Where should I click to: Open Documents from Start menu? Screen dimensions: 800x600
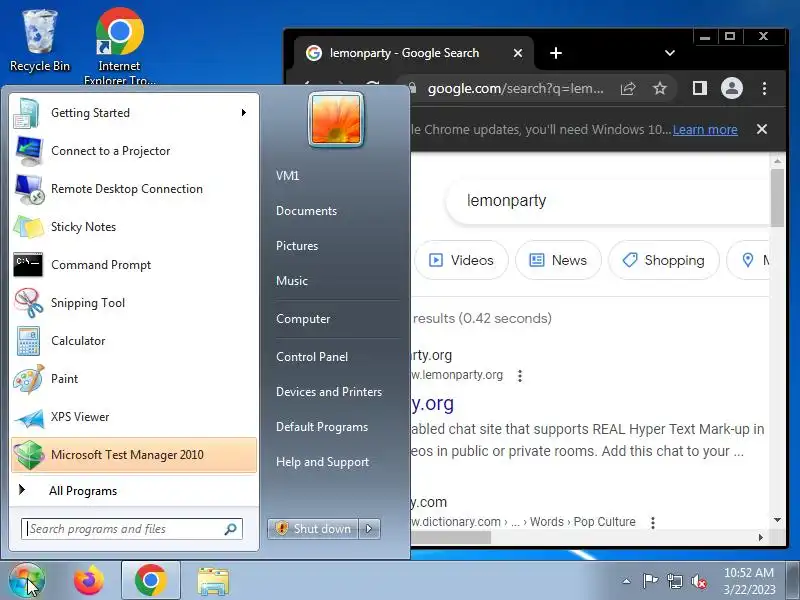[306, 211]
